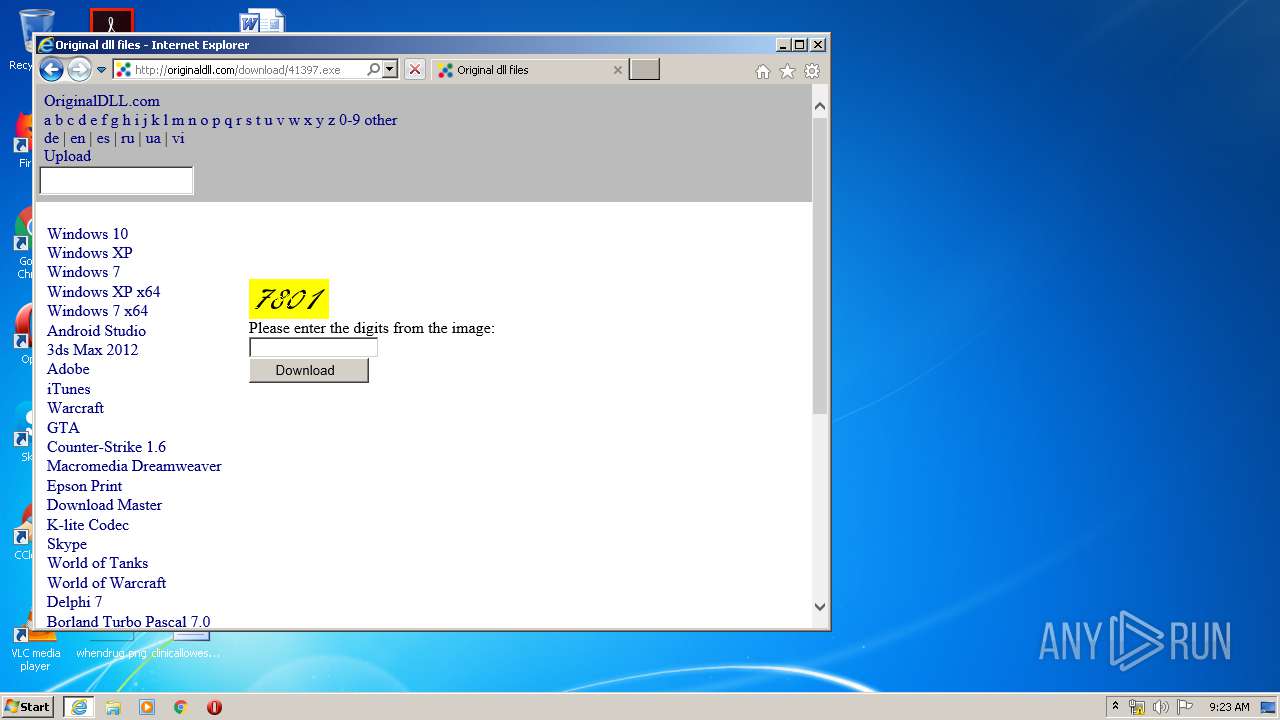Open the Delphi 7 link

75,602
